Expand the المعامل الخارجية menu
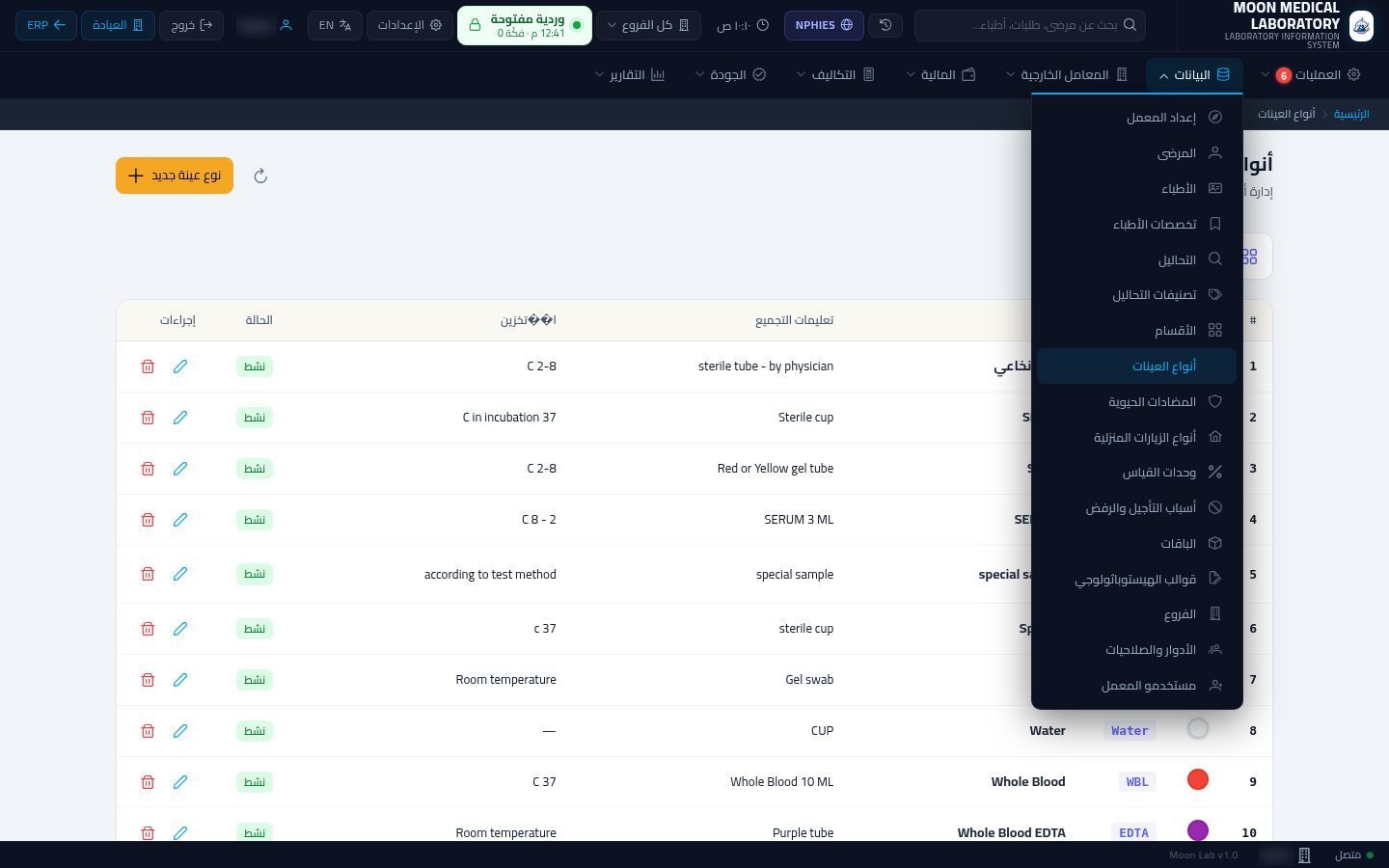 coord(1066,74)
